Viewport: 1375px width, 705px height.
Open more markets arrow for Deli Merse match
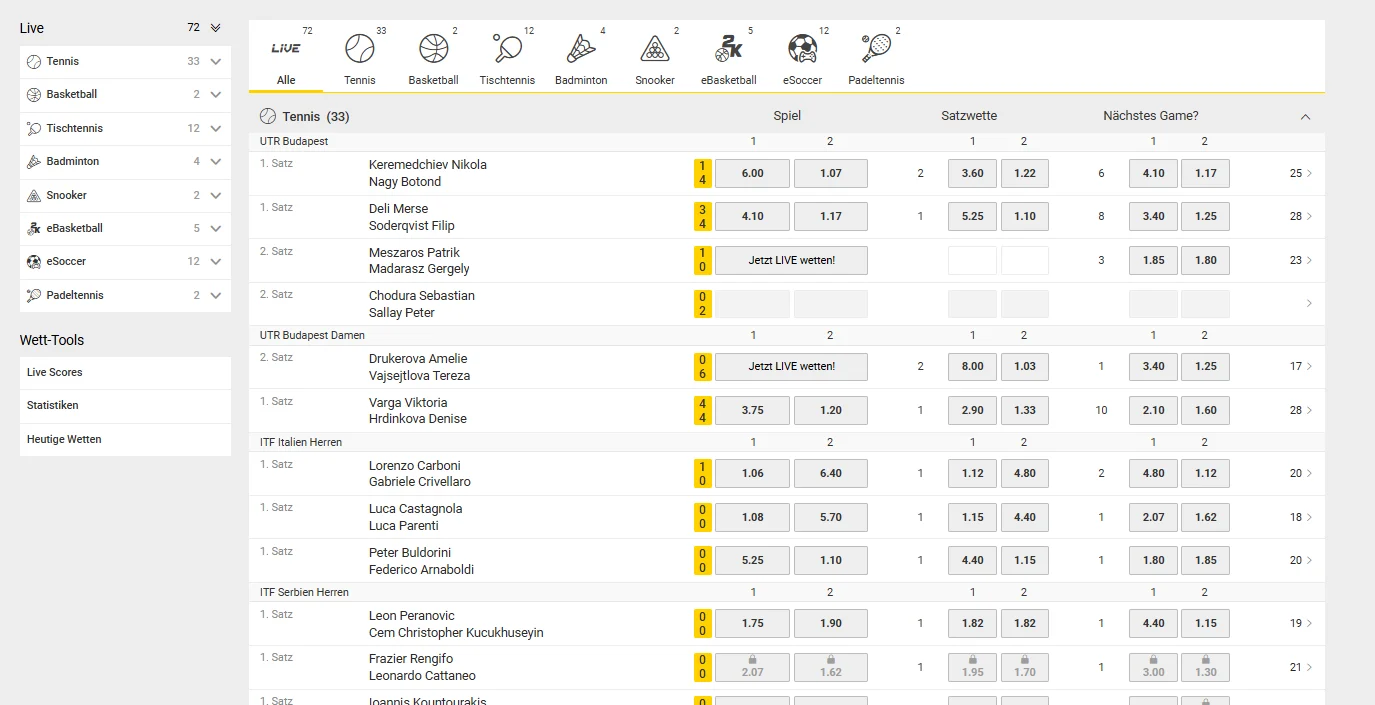click(x=1310, y=216)
